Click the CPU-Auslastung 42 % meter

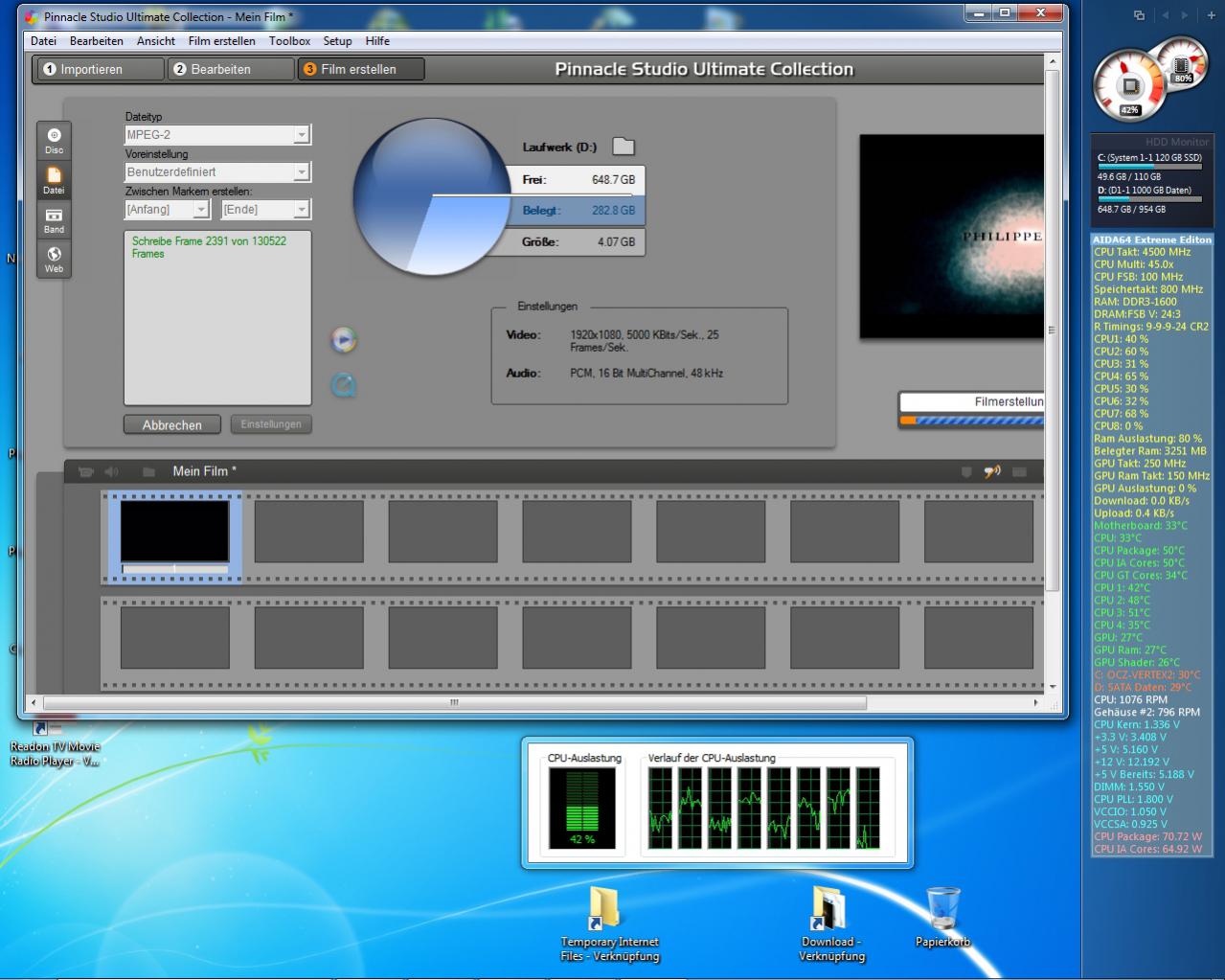[x=582, y=807]
